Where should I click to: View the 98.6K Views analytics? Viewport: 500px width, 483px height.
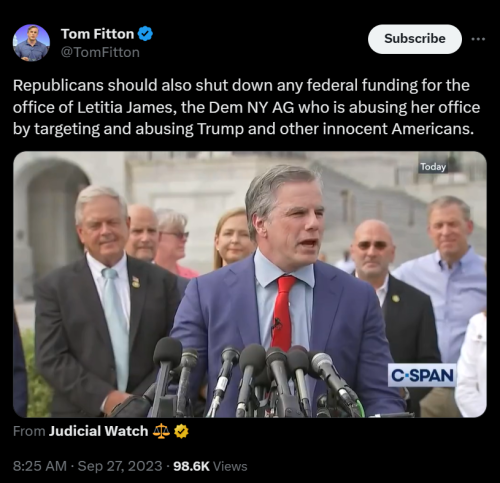210,466
